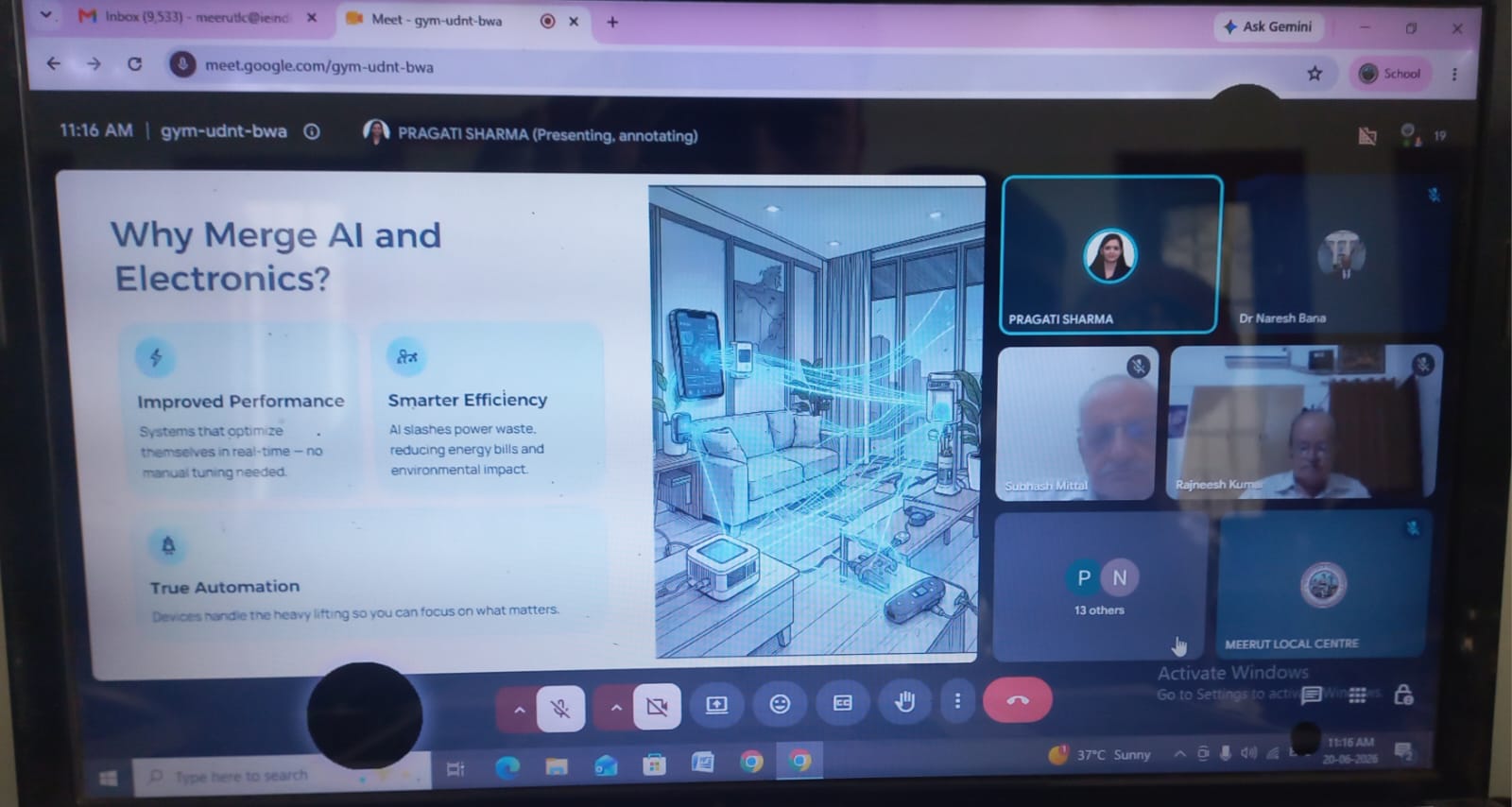
Task: Go forward in browser history
Action: click(x=94, y=64)
